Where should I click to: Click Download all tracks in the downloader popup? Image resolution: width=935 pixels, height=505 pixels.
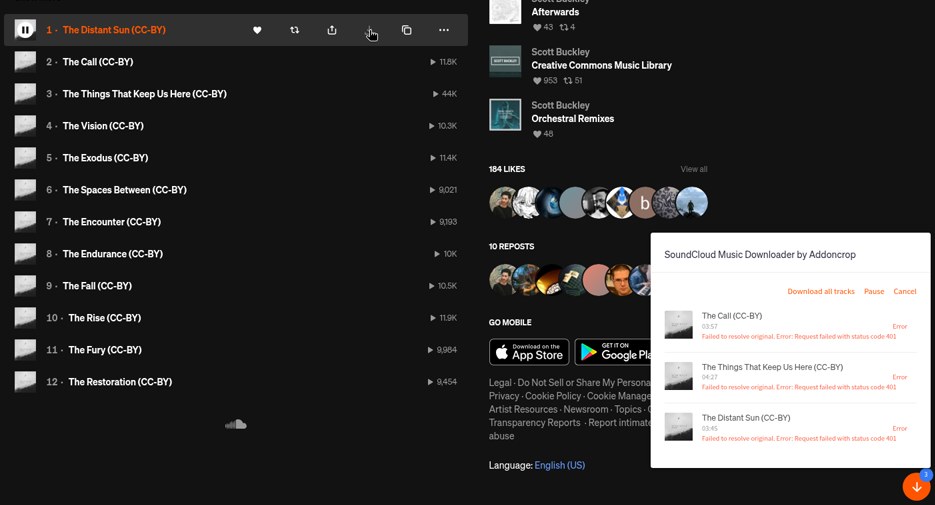click(x=821, y=292)
